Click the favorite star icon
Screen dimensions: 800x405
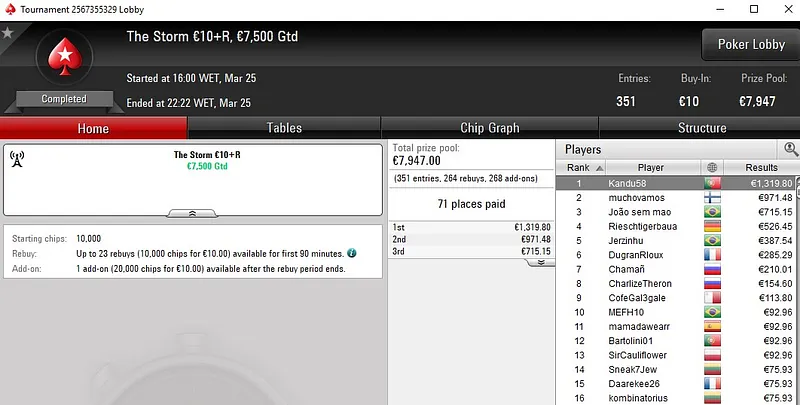pyautogui.click(x=8, y=34)
